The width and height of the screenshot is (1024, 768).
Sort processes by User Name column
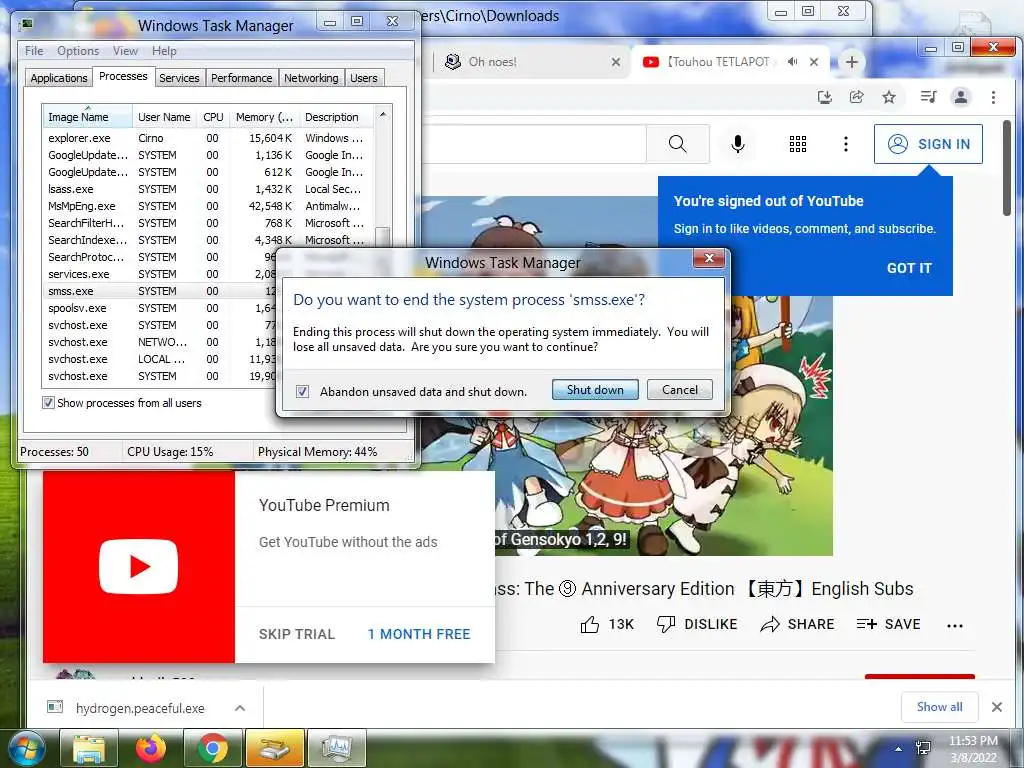[164, 117]
